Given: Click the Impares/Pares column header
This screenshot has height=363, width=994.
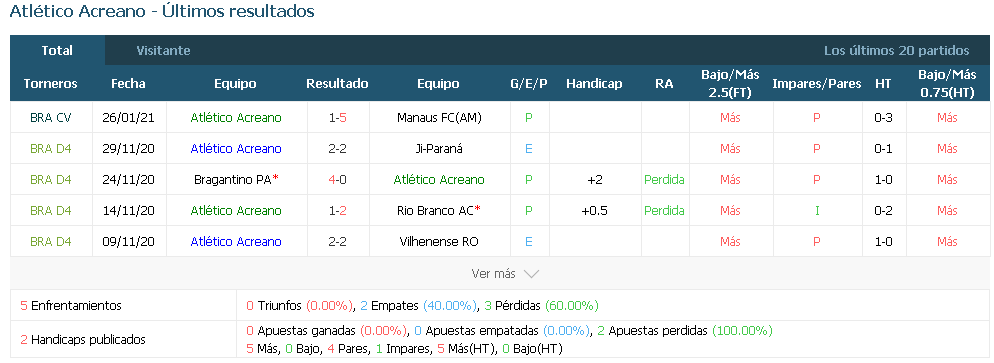Looking at the screenshot, I should [816, 84].
